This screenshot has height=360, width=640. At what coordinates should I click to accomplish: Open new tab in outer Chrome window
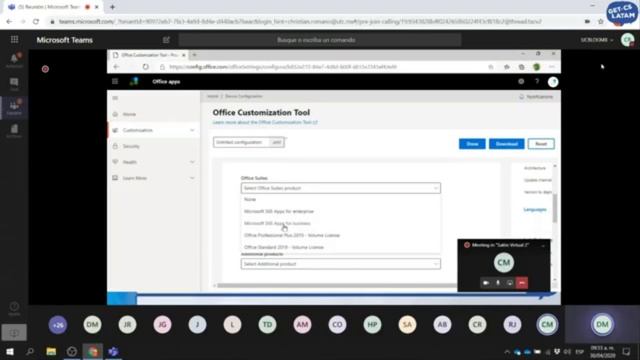[112, 7]
